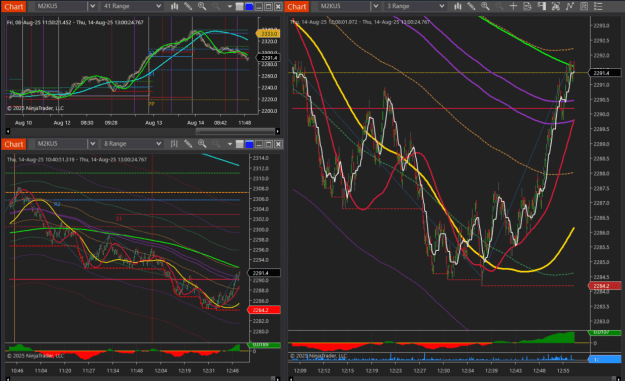
Task: Open drawing tools pencil in 41 Range chart
Action: 188,6
